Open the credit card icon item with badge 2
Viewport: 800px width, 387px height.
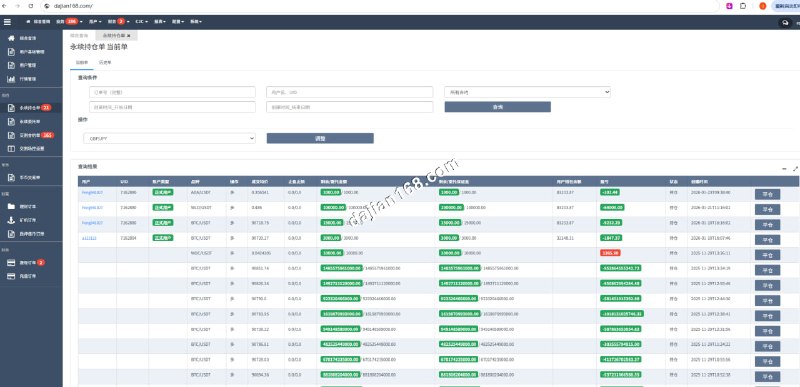click(11, 262)
